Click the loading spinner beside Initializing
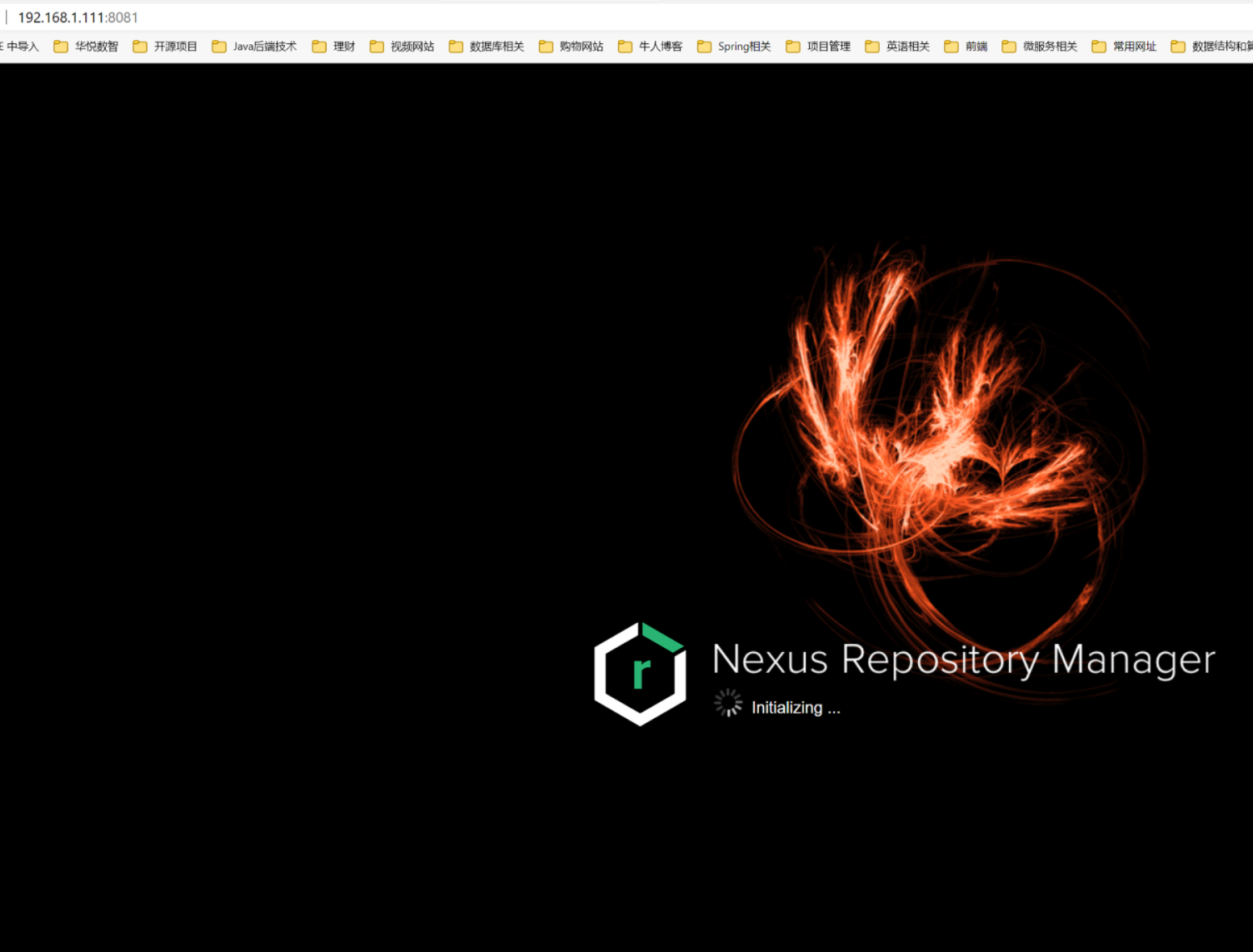The height and width of the screenshot is (952, 1253). [728, 702]
